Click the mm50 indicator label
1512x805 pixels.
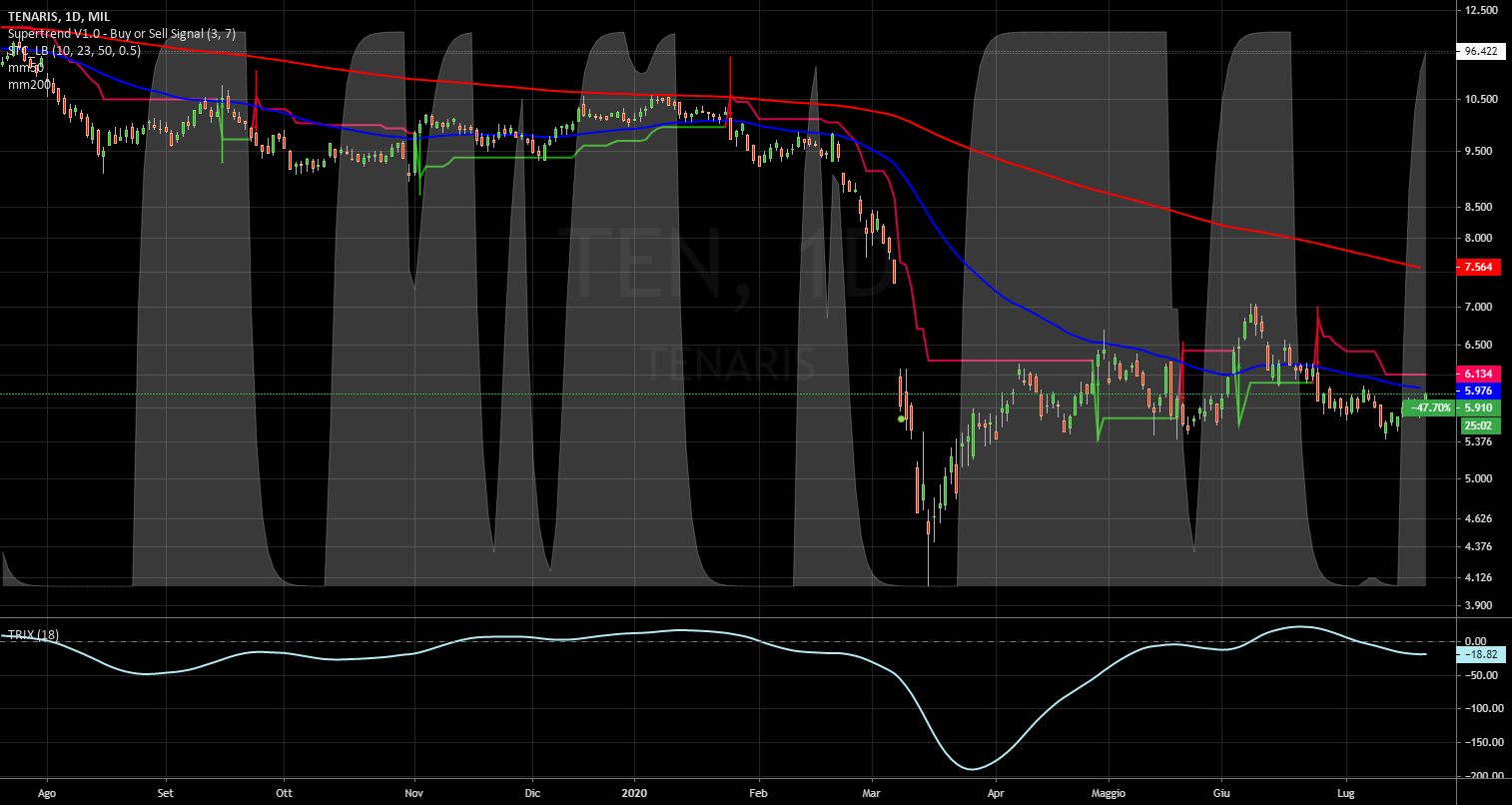(x=26, y=68)
